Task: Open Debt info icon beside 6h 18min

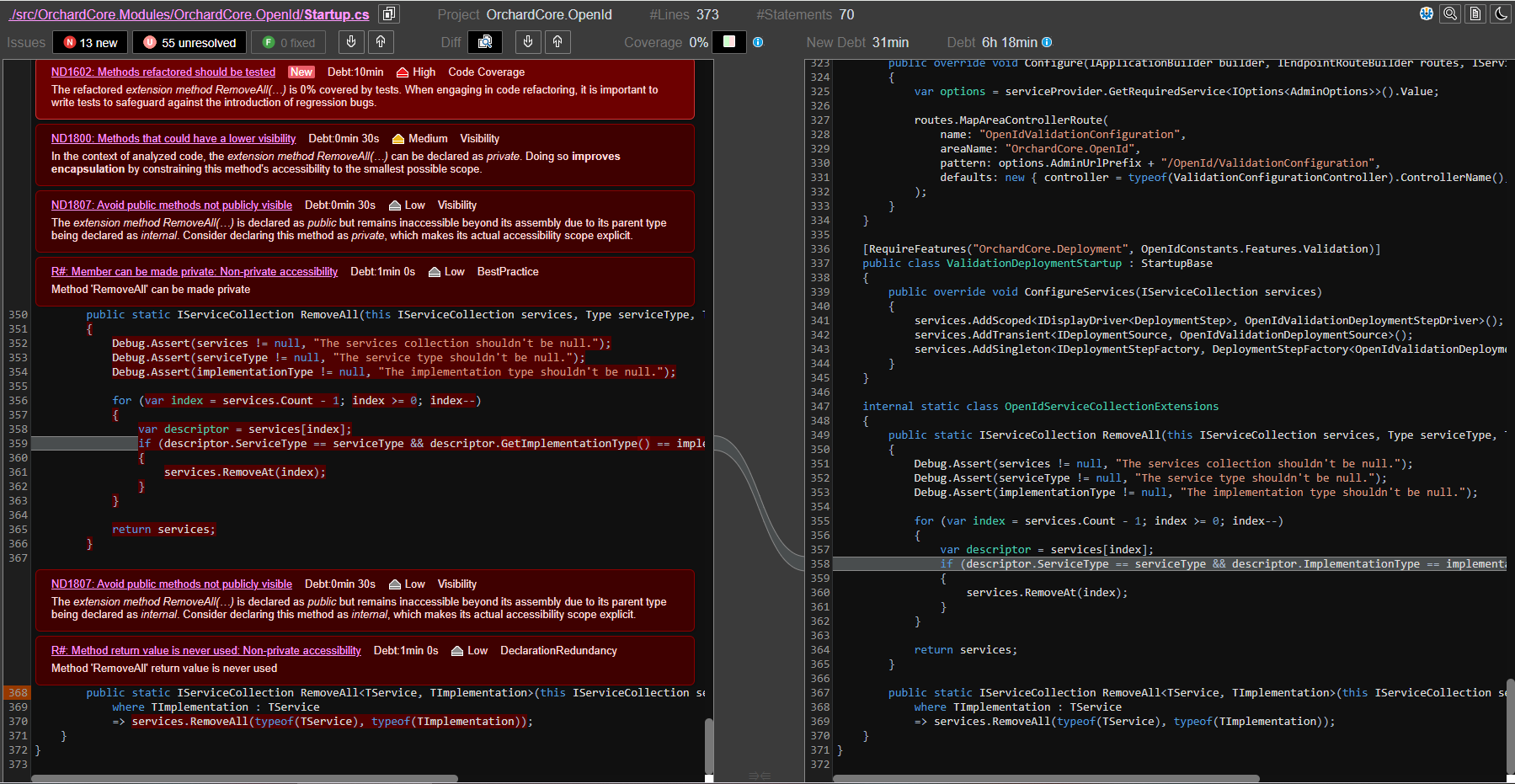Action: click(x=1047, y=42)
